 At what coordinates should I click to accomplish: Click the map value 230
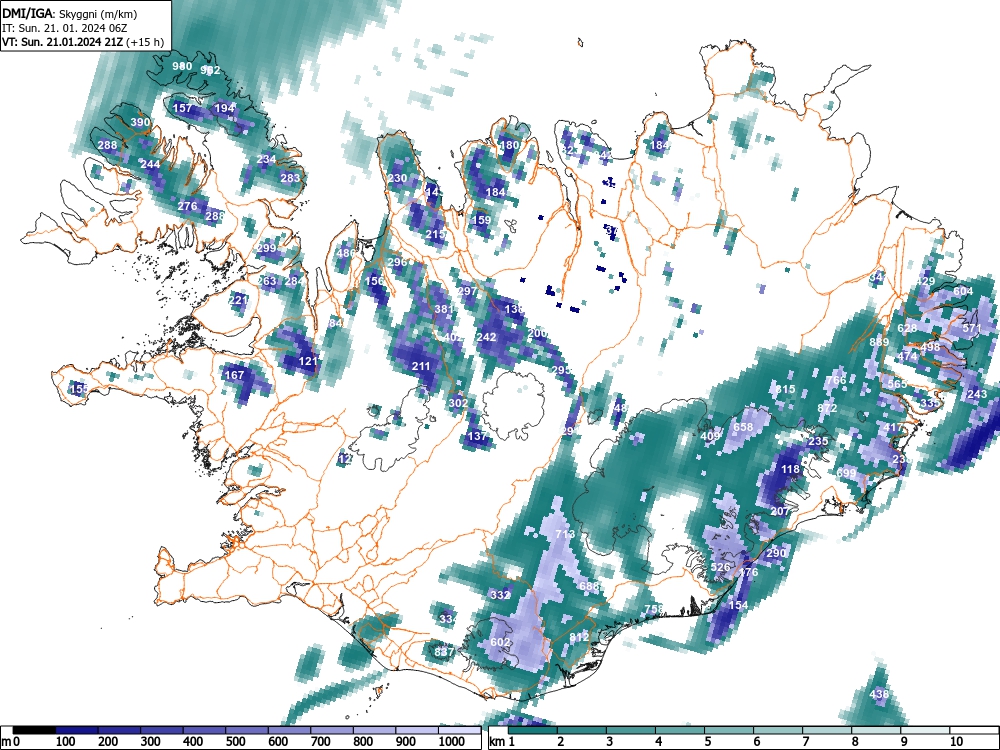[397, 178]
